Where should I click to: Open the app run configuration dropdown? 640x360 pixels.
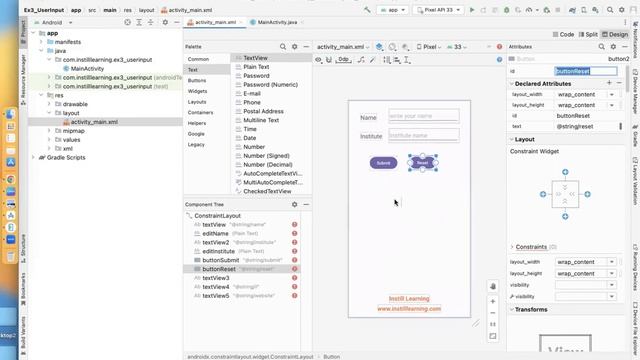click(x=393, y=10)
